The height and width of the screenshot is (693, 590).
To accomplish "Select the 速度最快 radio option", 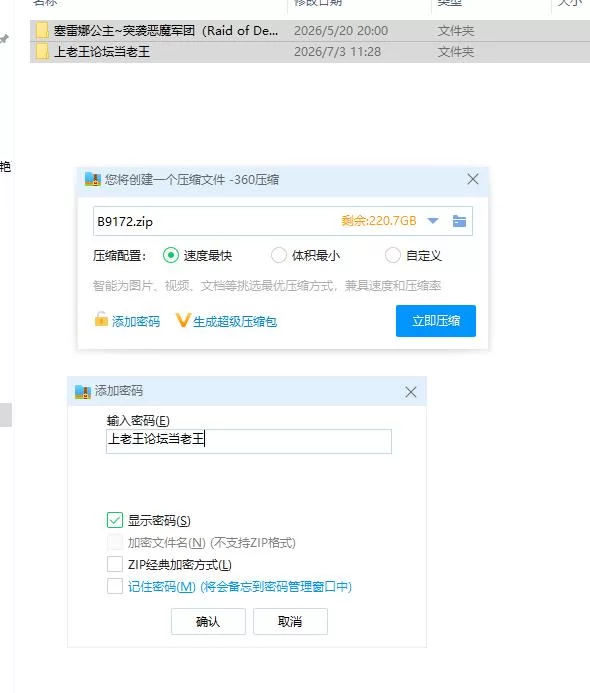I will pos(171,255).
